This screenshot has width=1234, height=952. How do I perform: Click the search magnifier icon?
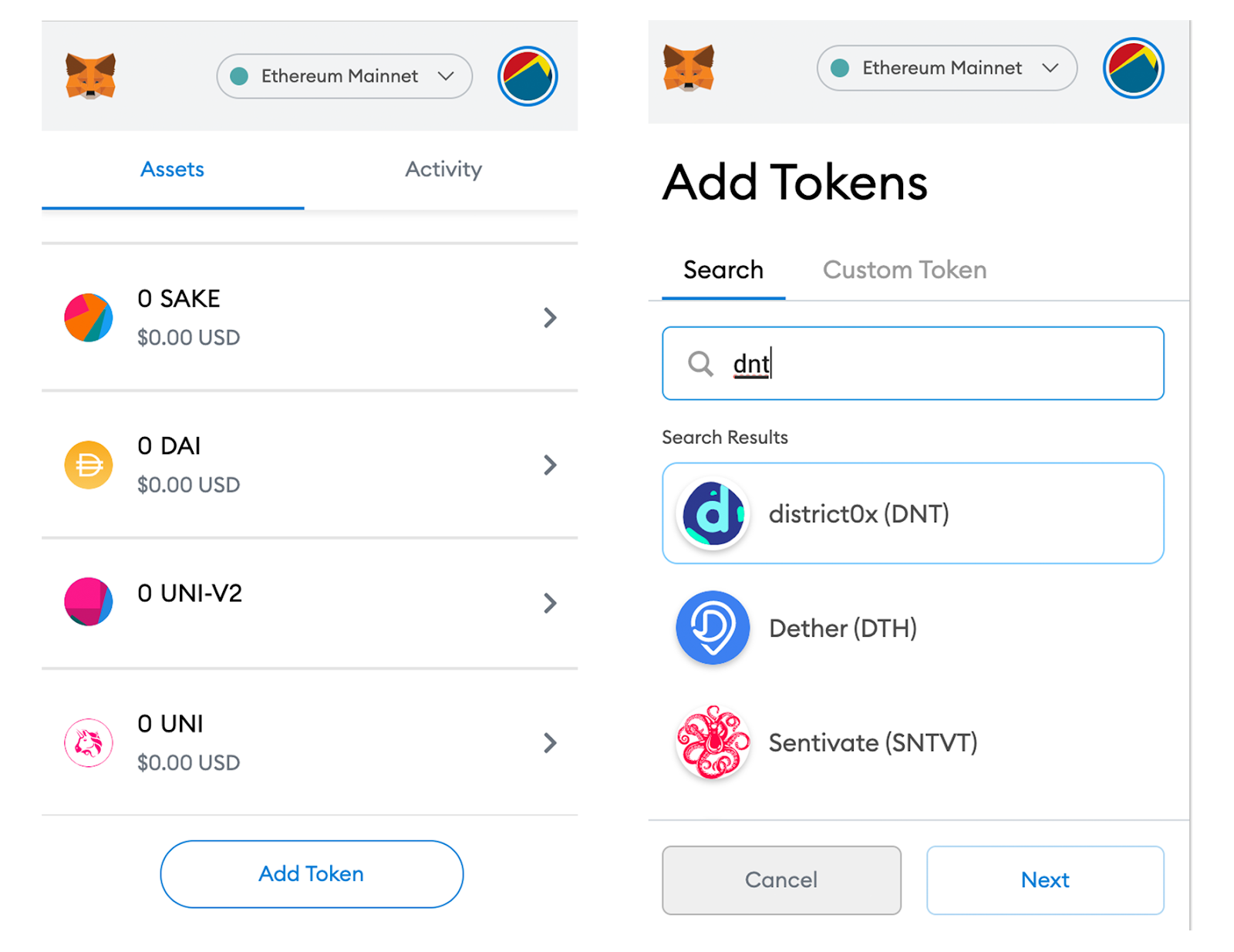tap(700, 363)
